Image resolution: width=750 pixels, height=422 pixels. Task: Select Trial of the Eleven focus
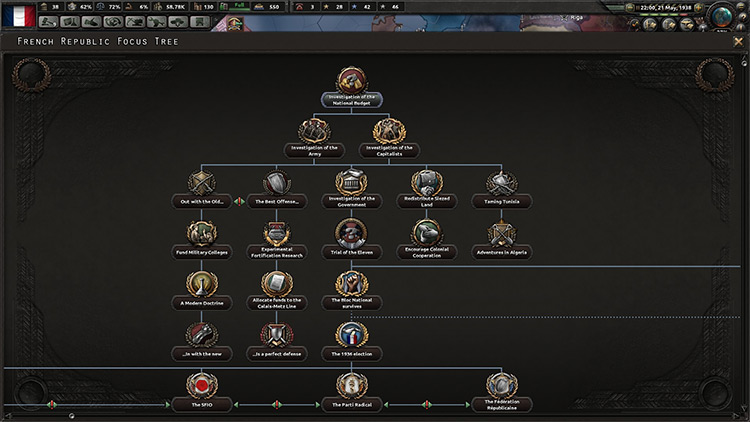pyautogui.click(x=352, y=239)
